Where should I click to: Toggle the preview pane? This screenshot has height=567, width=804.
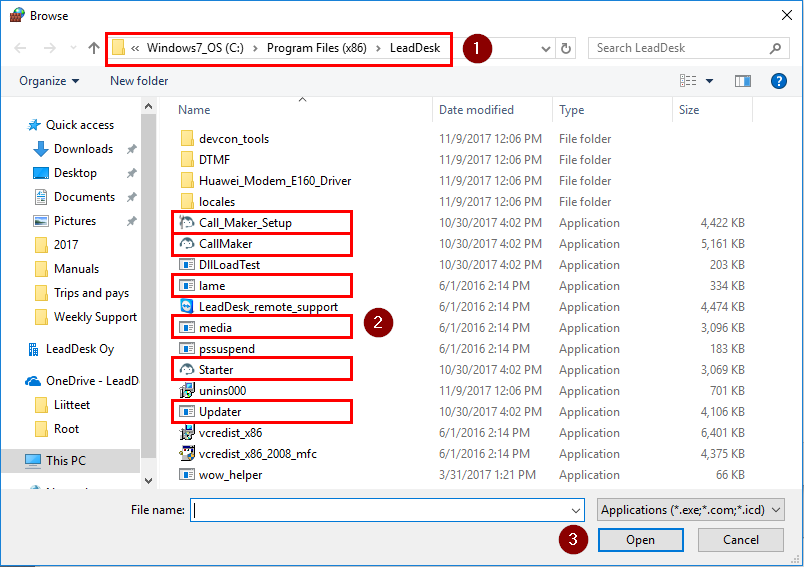coord(742,81)
